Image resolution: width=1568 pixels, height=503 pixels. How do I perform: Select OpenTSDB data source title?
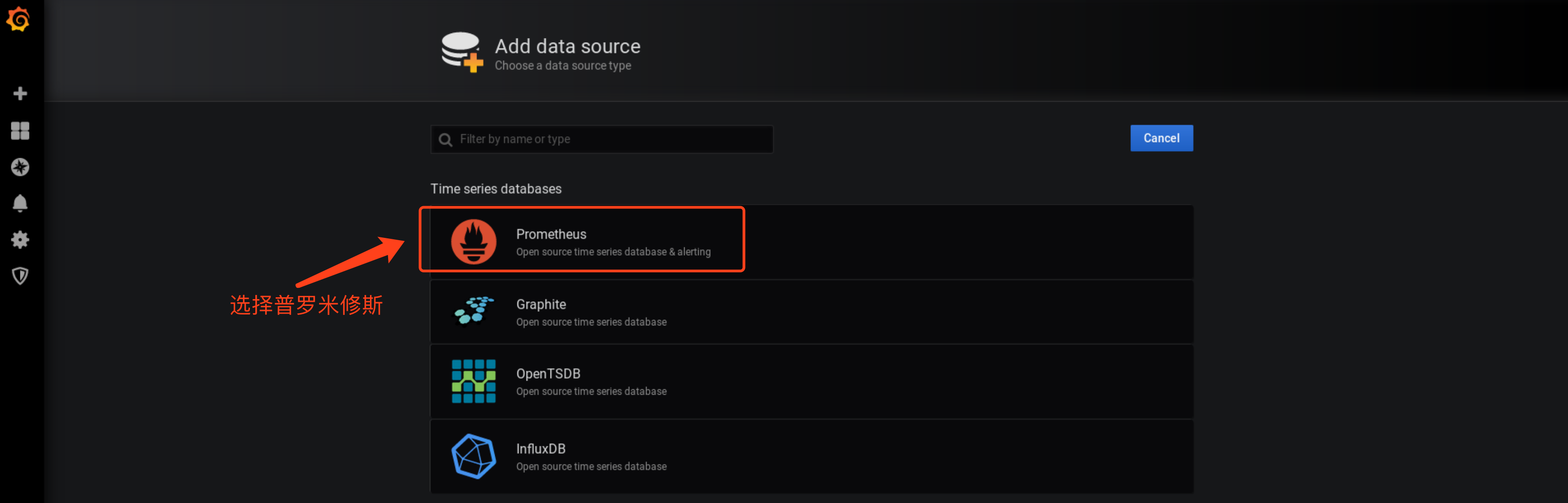548,373
